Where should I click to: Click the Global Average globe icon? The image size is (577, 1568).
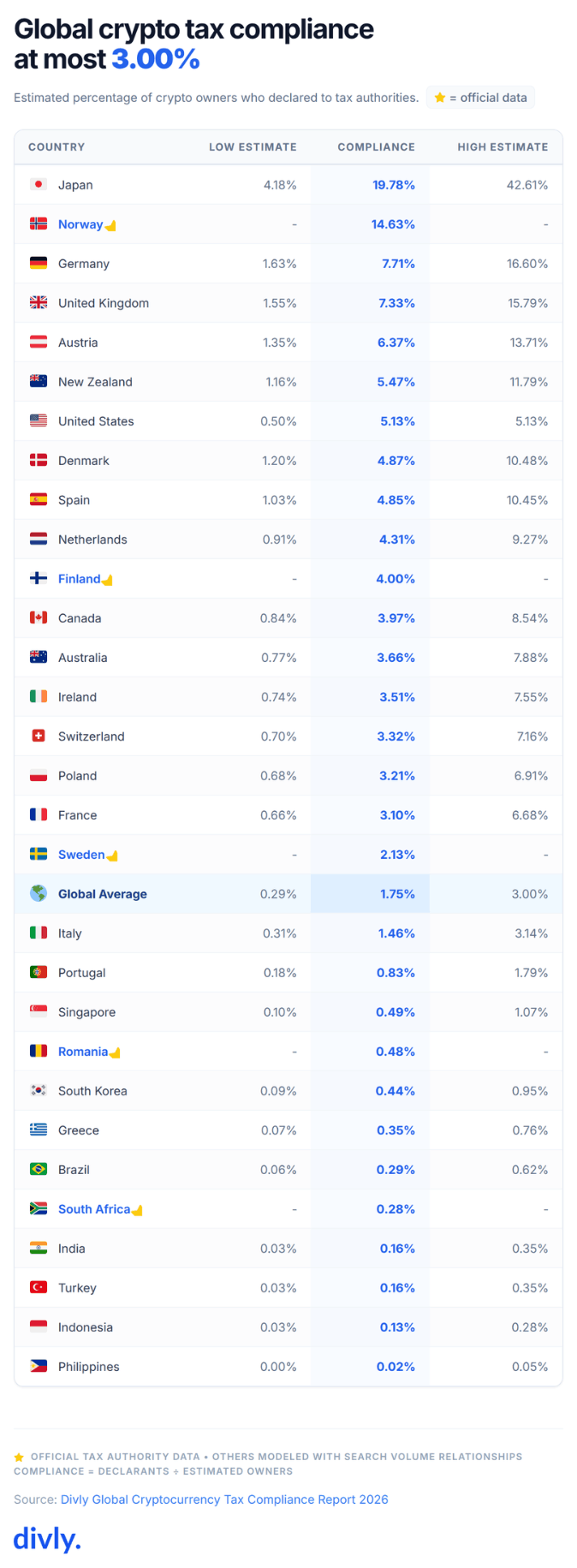pyautogui.click(x=39, y=893)
